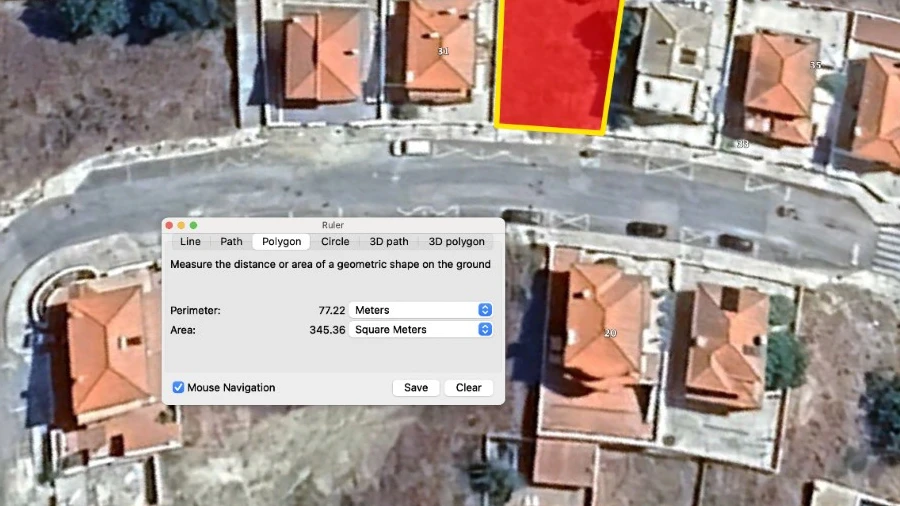Open the Circle tab
This screenshot has width=900, height=506.
click(335, 242)
